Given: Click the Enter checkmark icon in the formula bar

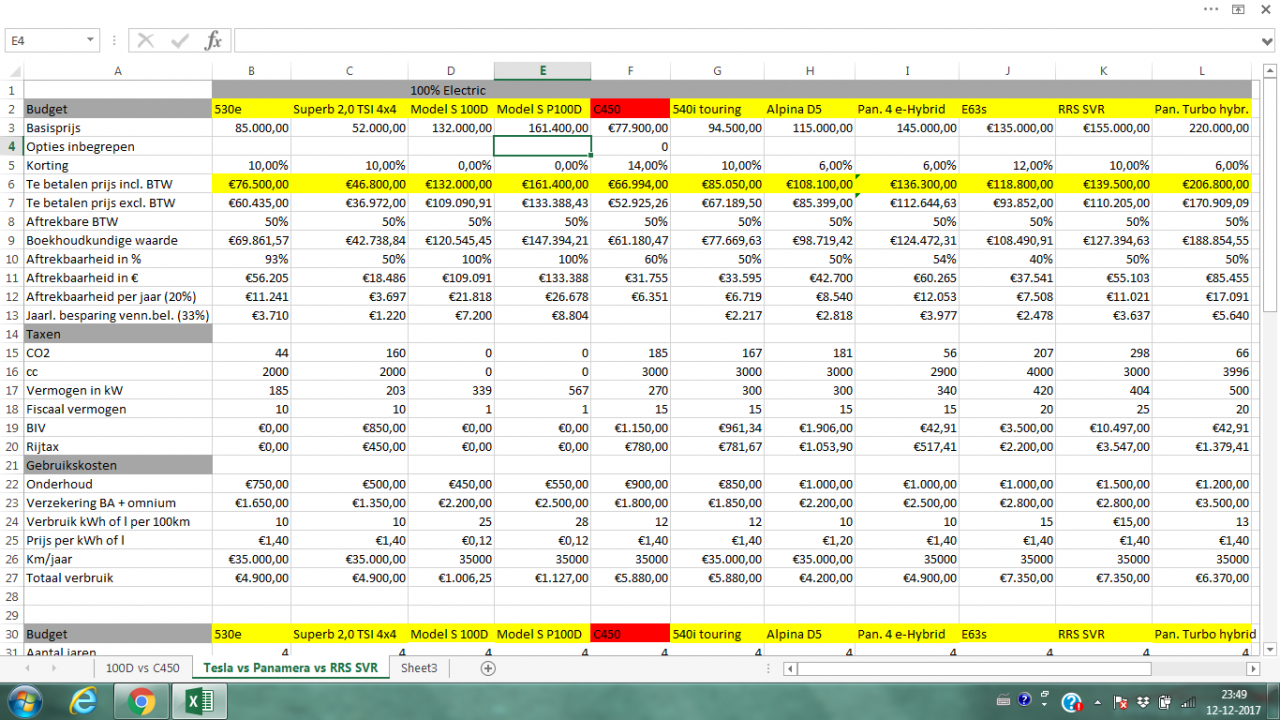Looking at the screenshot, I should point(180,41).
